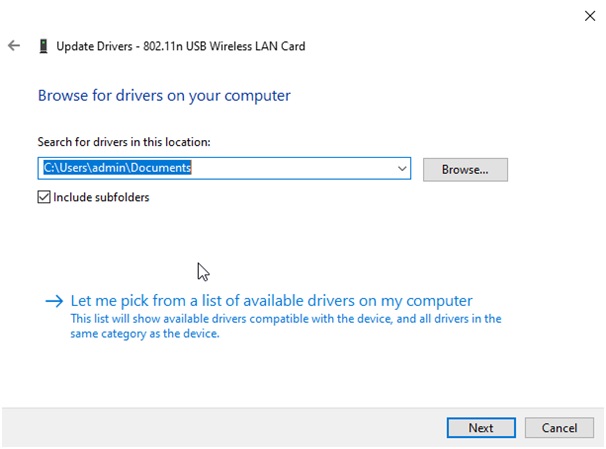
Task: Click the blue arrow icon beside Let me pick
Action: click(x=53, y=301)
